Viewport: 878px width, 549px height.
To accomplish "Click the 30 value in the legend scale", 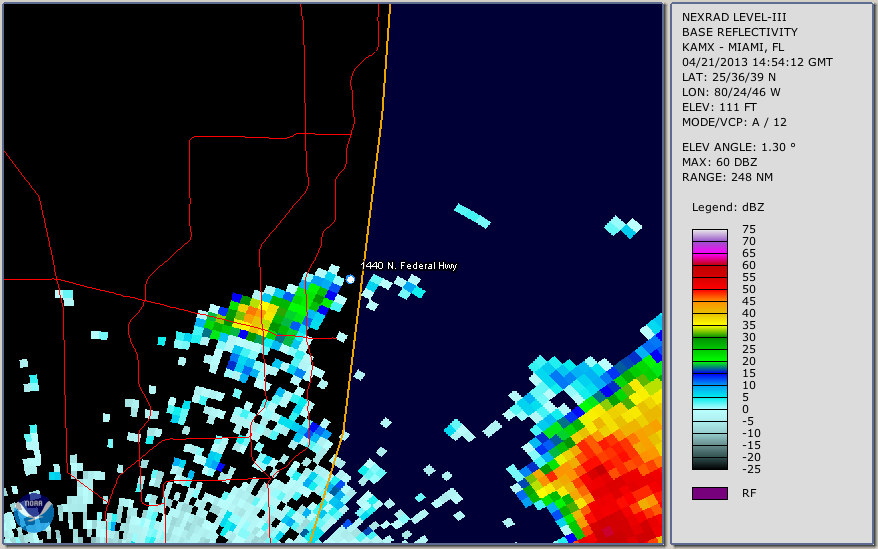I will pos(749,337).
